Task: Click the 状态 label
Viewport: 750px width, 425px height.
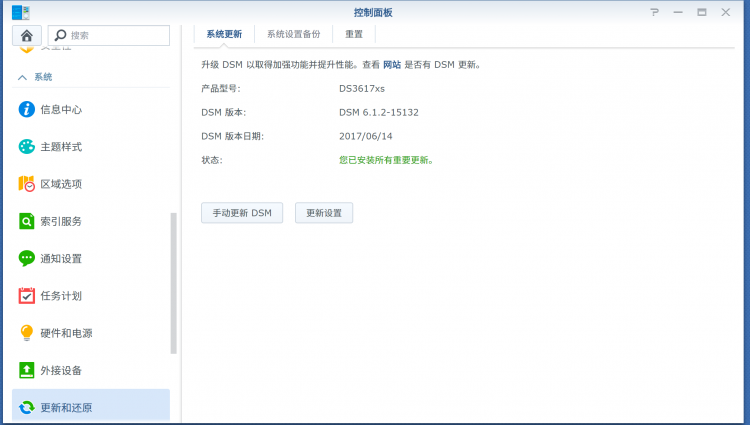Action: tap(212, 160)
